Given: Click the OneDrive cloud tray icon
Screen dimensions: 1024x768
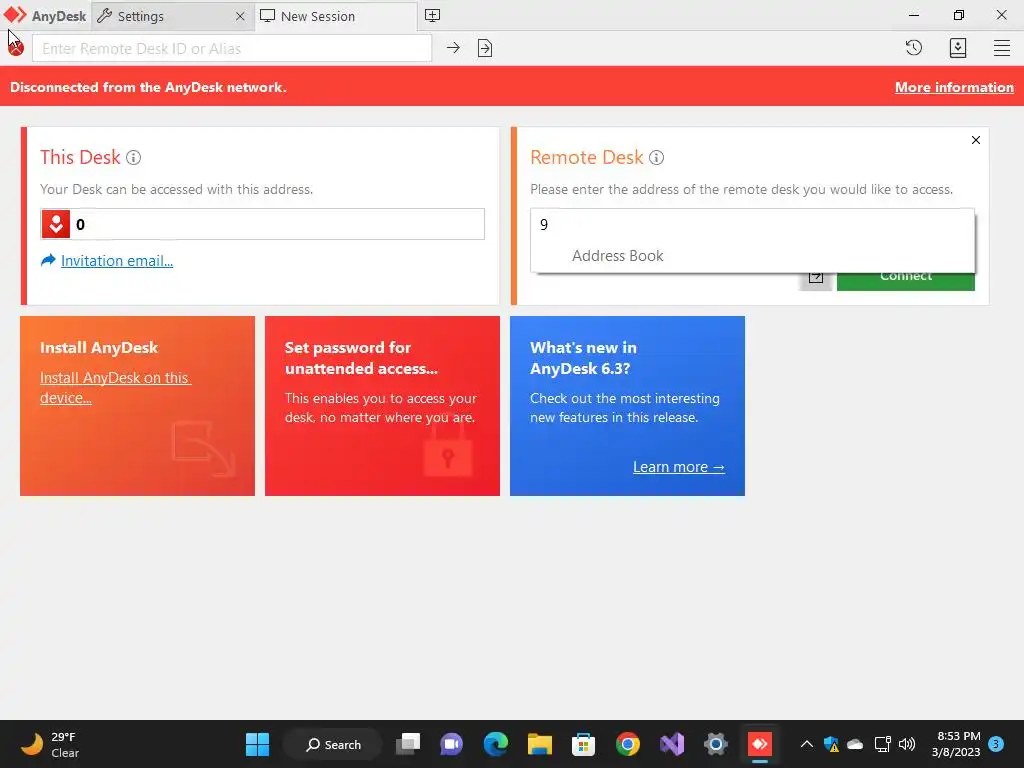Looking at the screenshot, I should point(855,744).
